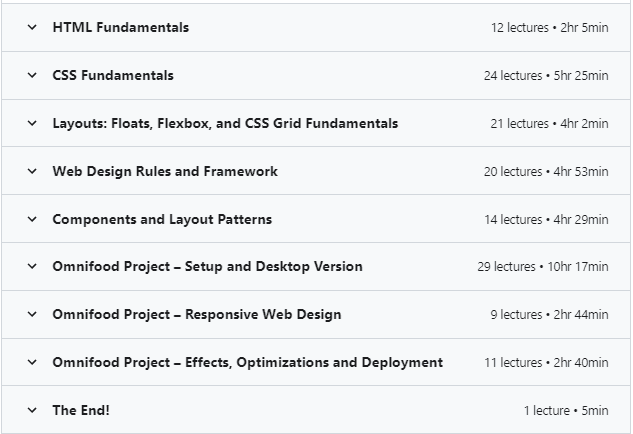
Task: Click the 24 lectures • 5hr 25min label
Action: pos(545,76)
